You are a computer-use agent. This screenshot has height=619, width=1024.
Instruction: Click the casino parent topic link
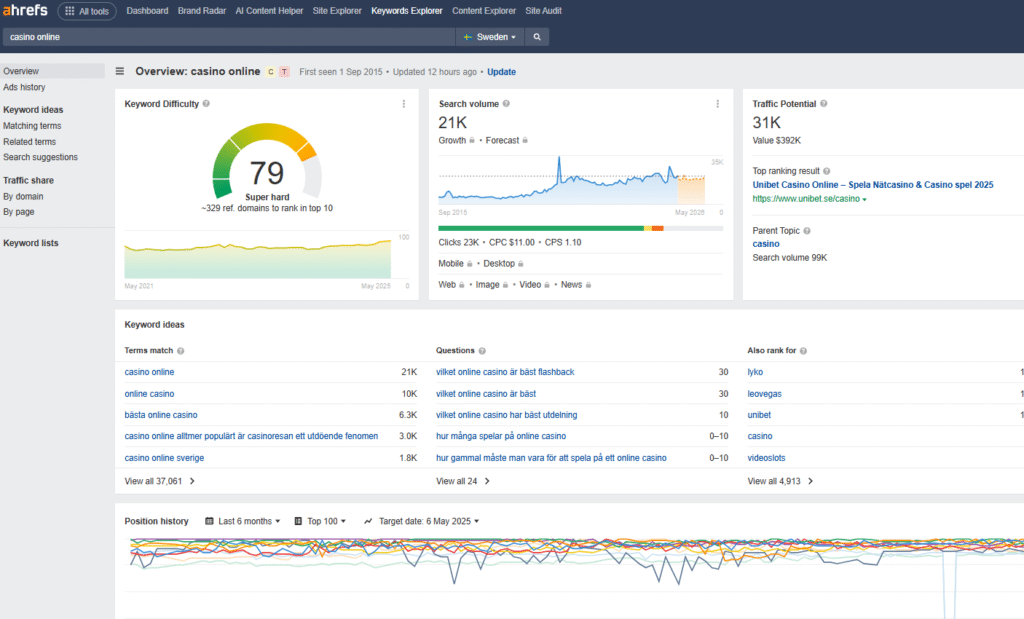[x=765, y=244]
